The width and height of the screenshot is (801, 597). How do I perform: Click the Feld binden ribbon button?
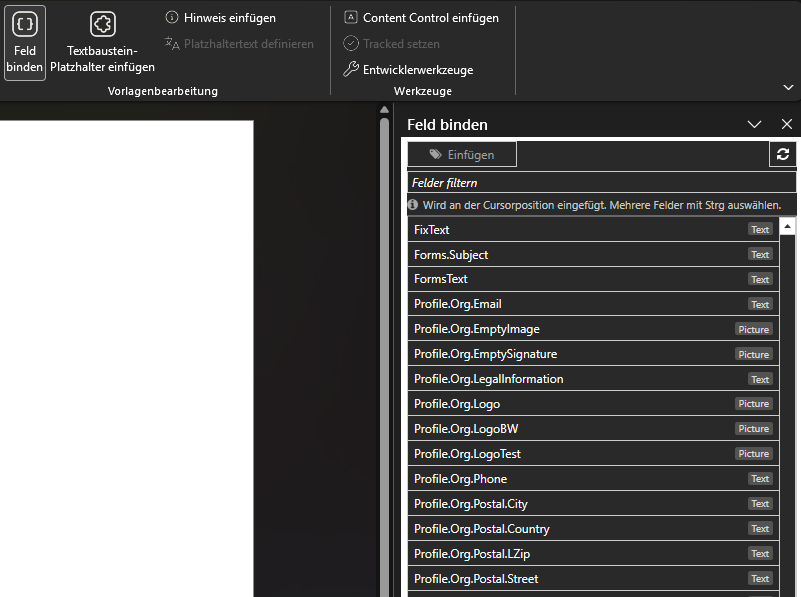pos(25,43)
